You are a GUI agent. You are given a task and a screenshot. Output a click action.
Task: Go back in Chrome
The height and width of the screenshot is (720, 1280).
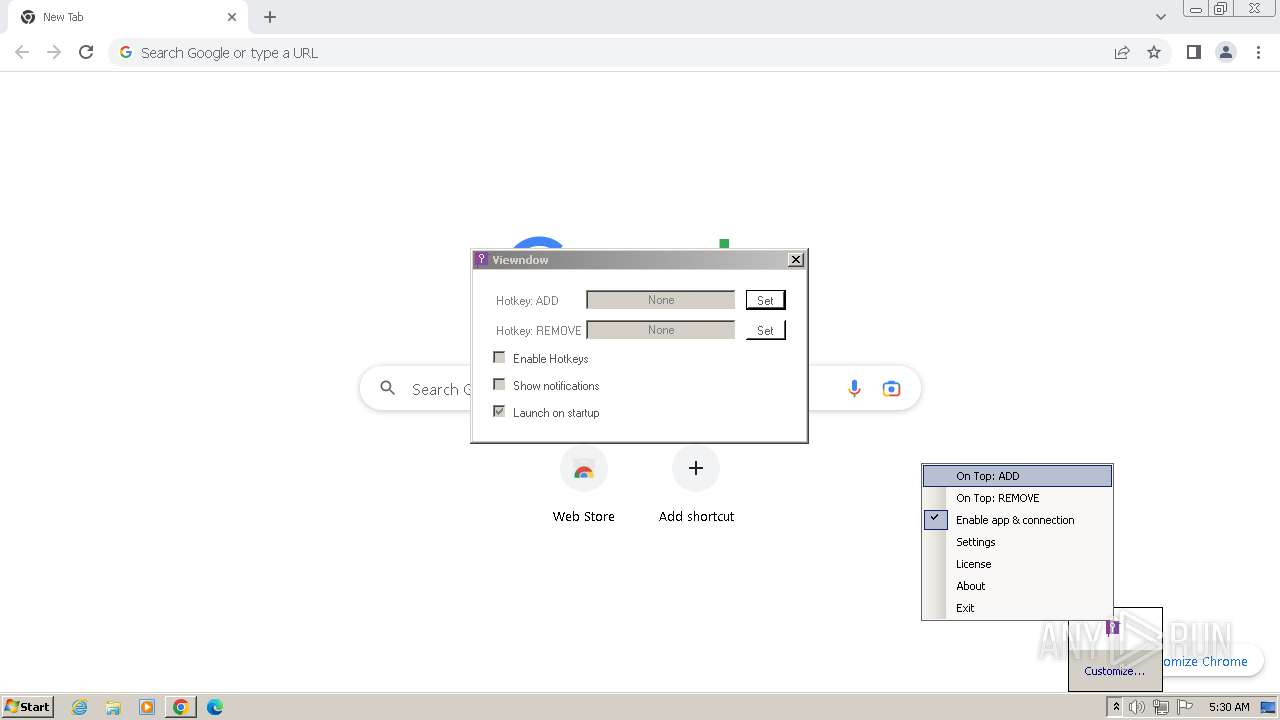click(22, 53)
